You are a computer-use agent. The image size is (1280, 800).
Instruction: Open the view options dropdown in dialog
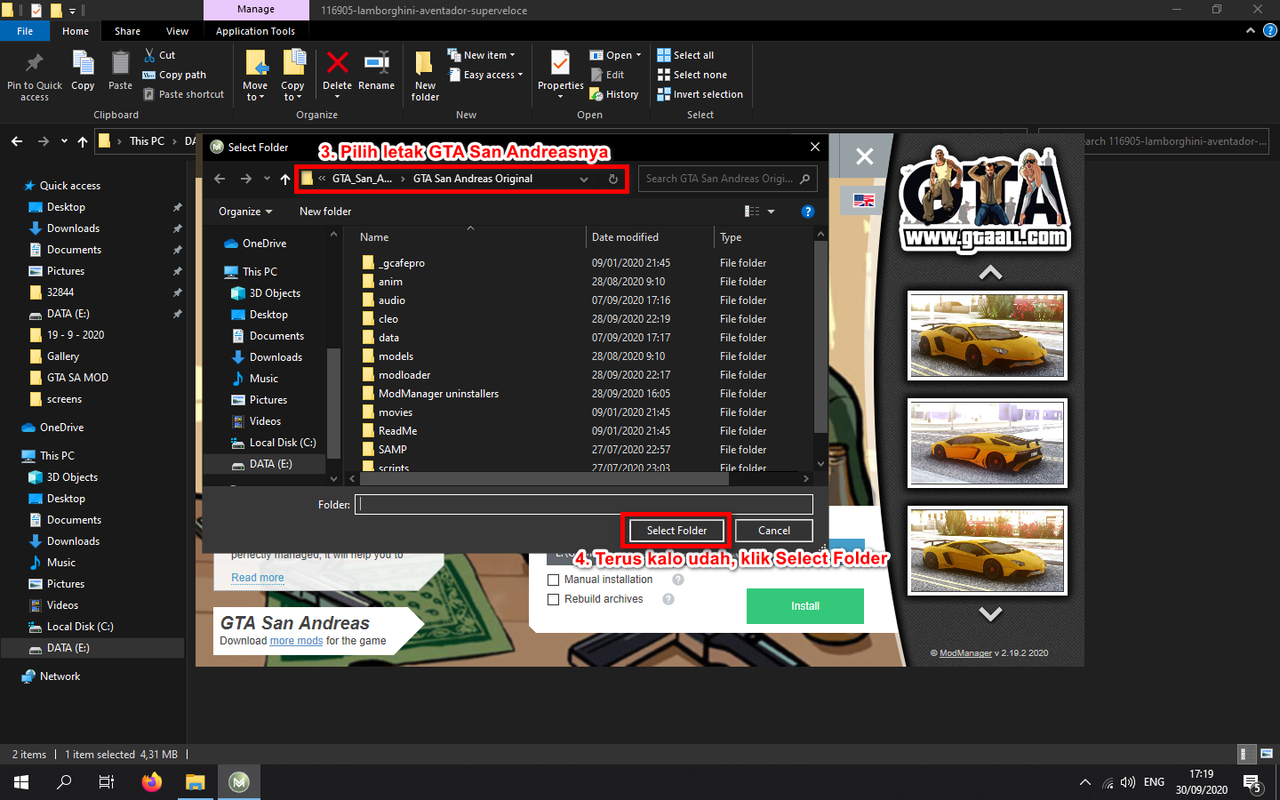coord(771,212)
